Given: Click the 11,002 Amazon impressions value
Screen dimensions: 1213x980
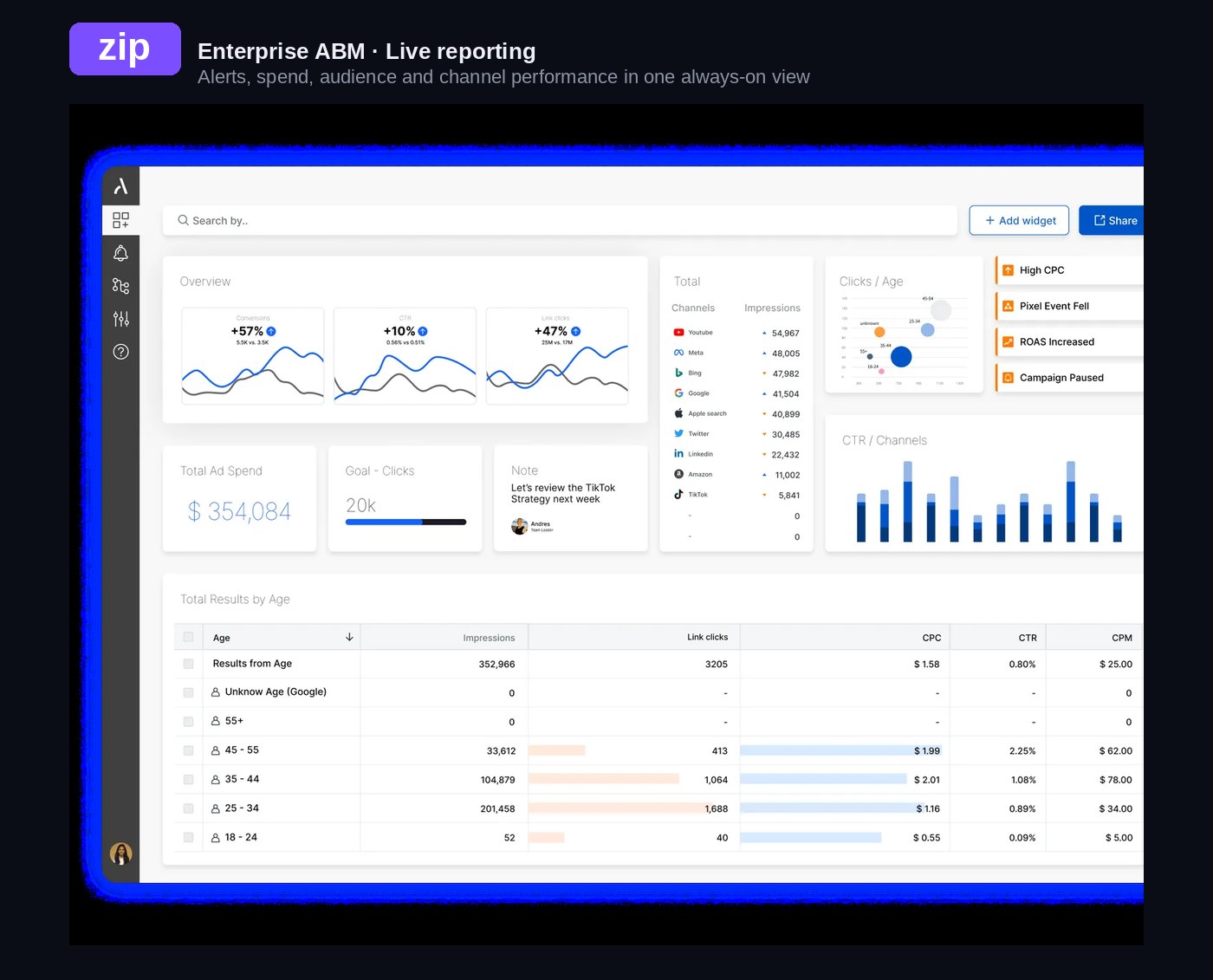Looking at the screenshot, I should pyautogui.click(x=788, y=476).
